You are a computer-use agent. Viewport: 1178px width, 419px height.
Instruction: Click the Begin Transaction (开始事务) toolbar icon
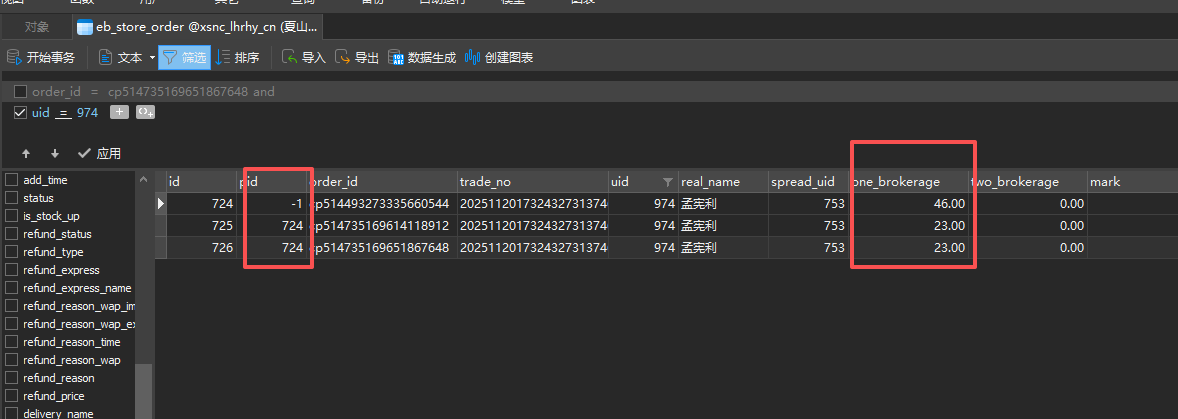tap(14, 57)
